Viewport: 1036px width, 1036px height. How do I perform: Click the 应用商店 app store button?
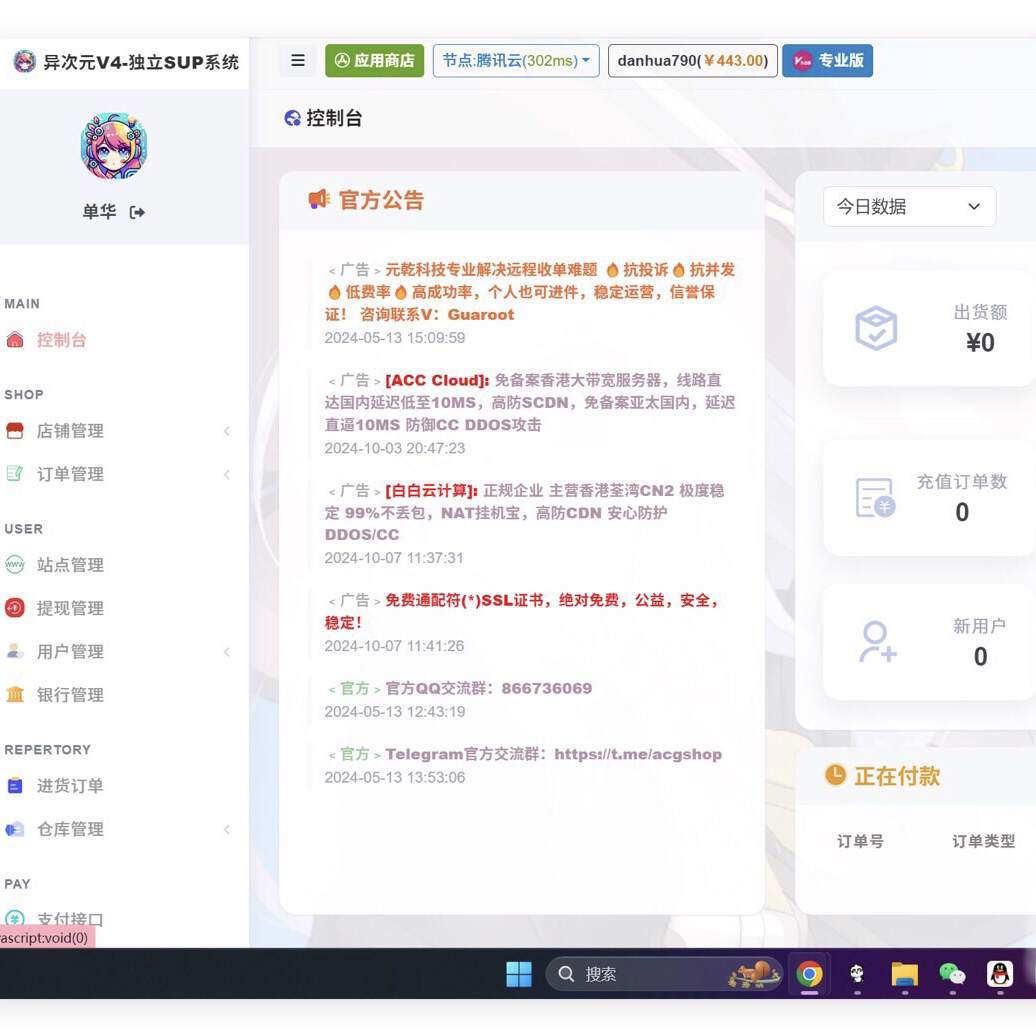pyautogui.click(x=374, y=60)
